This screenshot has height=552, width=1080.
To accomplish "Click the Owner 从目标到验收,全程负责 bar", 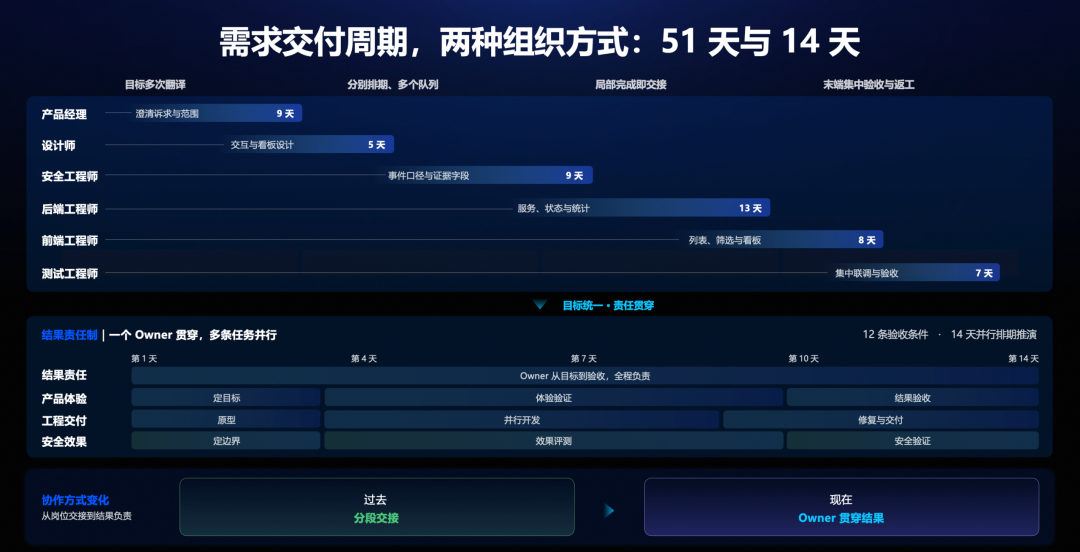I will (x=585, y=376).
